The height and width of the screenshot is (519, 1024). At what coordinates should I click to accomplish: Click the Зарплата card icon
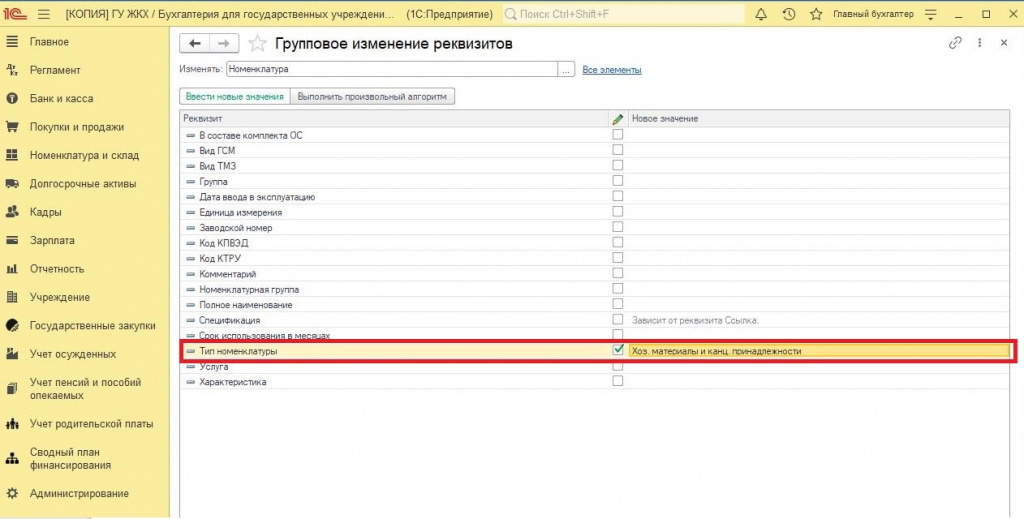[12, 240]
